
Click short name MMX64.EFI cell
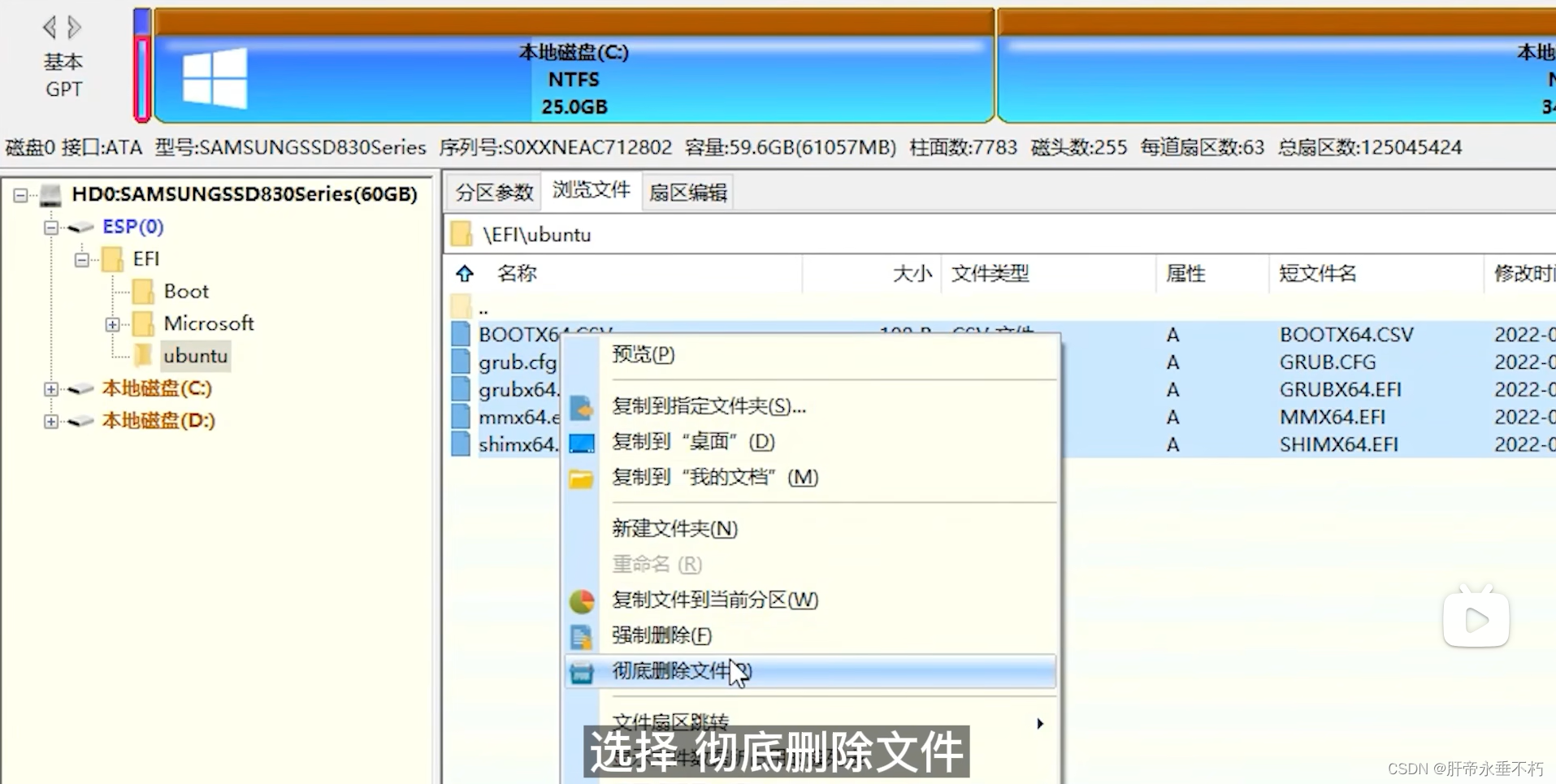1332,417
